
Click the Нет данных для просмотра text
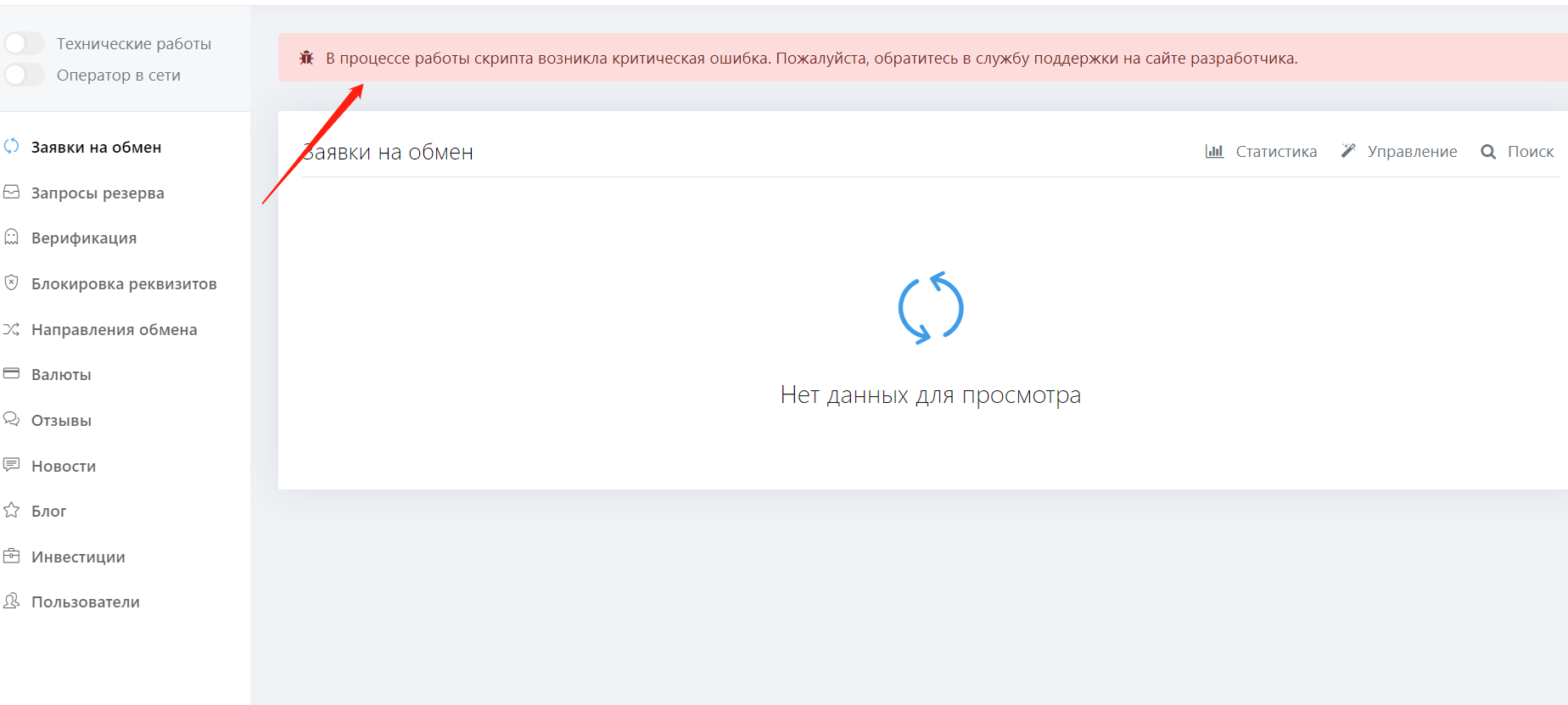(x=931, y=394)
